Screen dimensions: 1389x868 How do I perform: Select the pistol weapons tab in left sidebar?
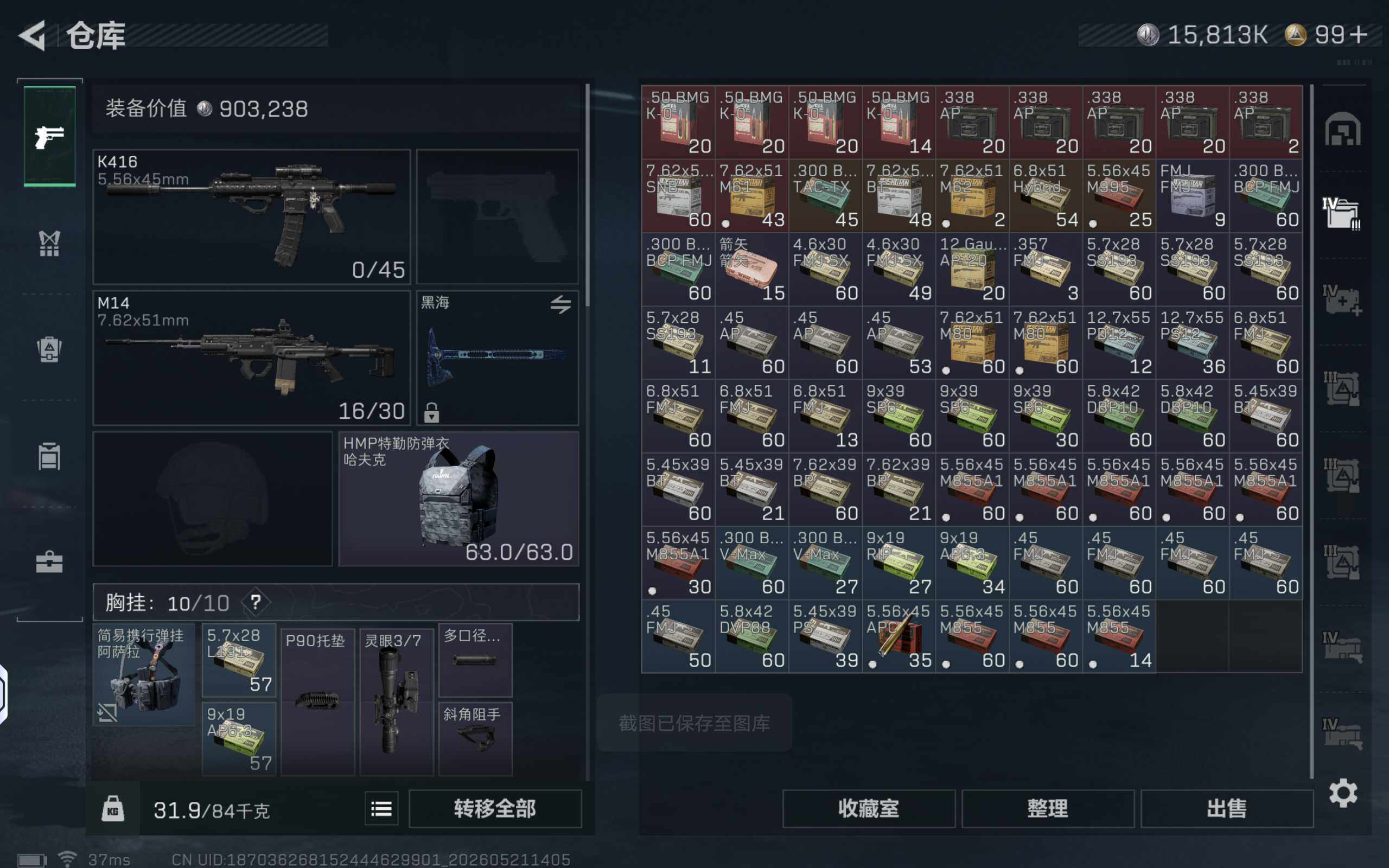49,136
